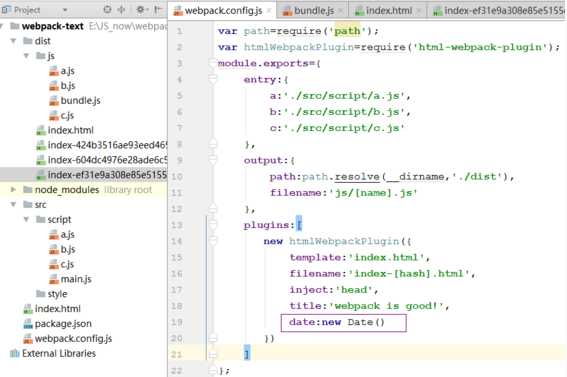Open index.html inside dist folder
The image size is (567, 377).
pyautogui.click(x=71, y=130)
